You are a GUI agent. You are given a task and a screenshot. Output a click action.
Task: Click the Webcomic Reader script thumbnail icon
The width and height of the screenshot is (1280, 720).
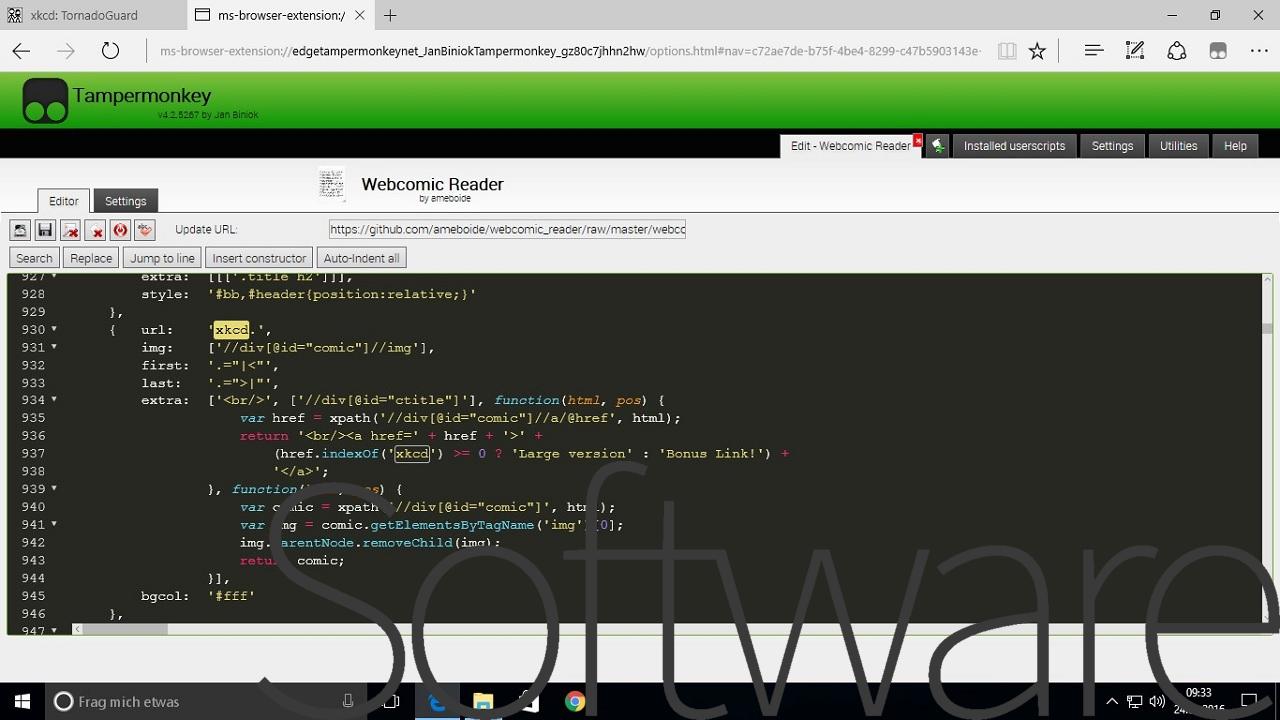pos(332,185)
